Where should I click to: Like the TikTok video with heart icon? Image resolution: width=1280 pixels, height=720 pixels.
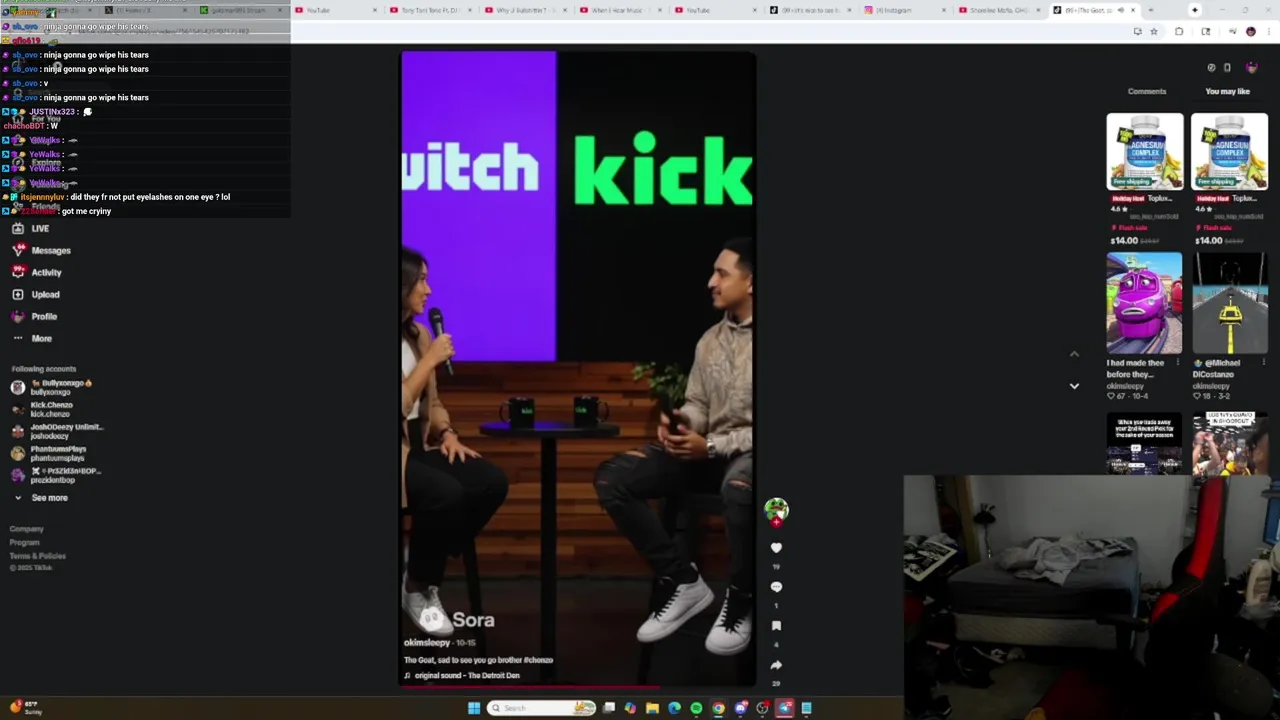point(776,547)
